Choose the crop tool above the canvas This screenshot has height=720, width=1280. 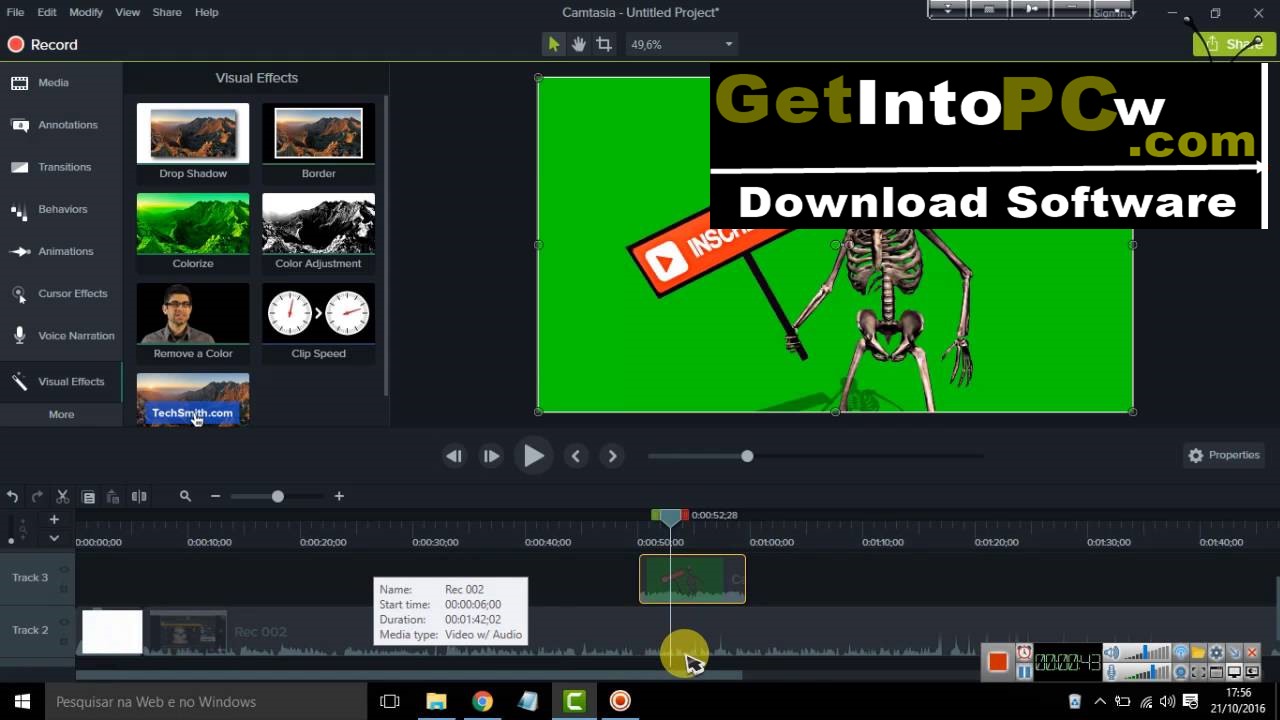(x=604, y=44)
